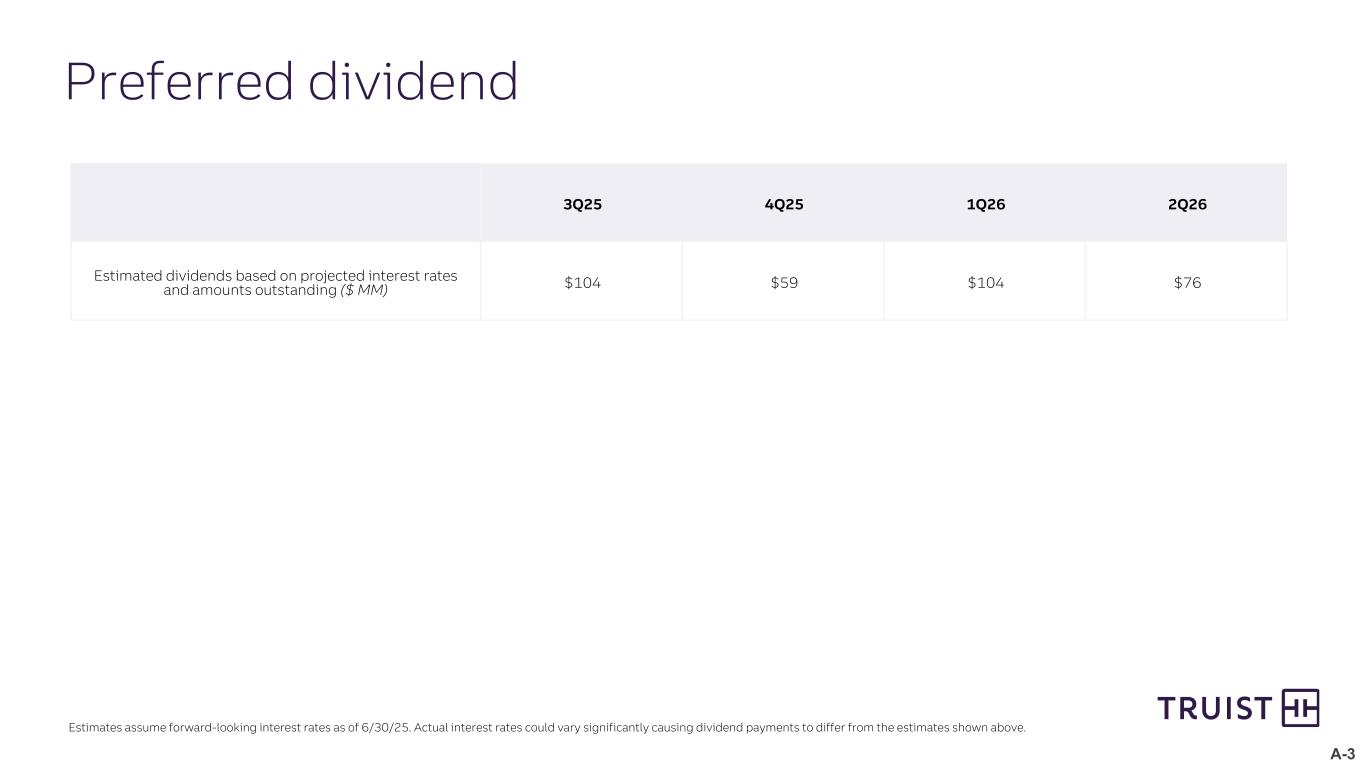Click the $104 value under 3Q25
Image resolution: width=1365 pixels, height=768 pixels.
click(x=582, y=283)
